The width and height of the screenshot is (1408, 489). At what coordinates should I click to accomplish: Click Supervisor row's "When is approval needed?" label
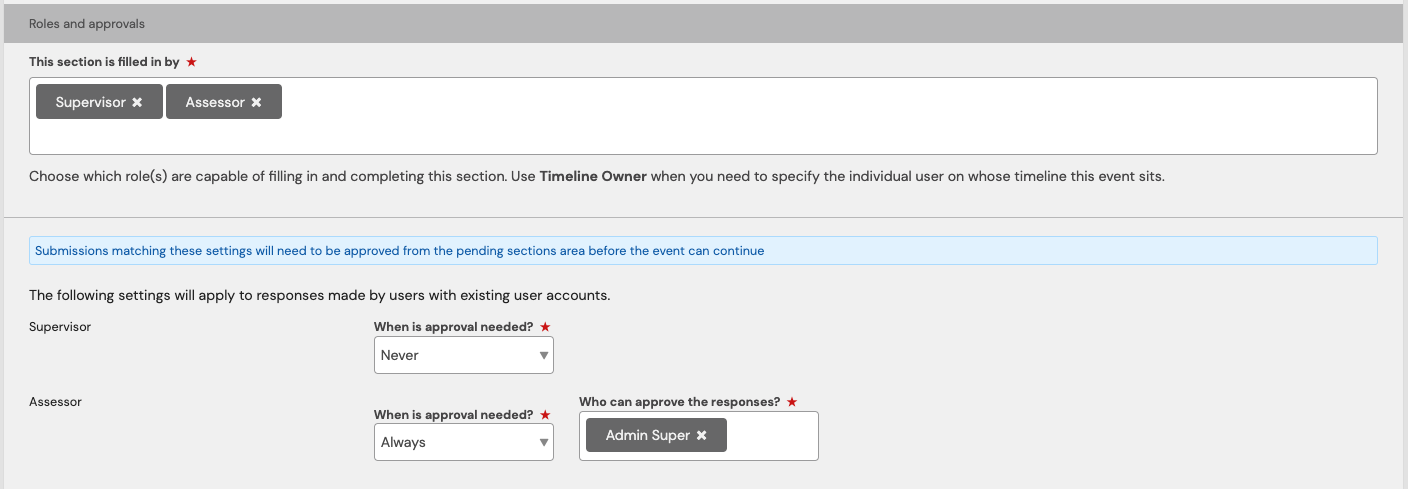click(x=455, y=327)
